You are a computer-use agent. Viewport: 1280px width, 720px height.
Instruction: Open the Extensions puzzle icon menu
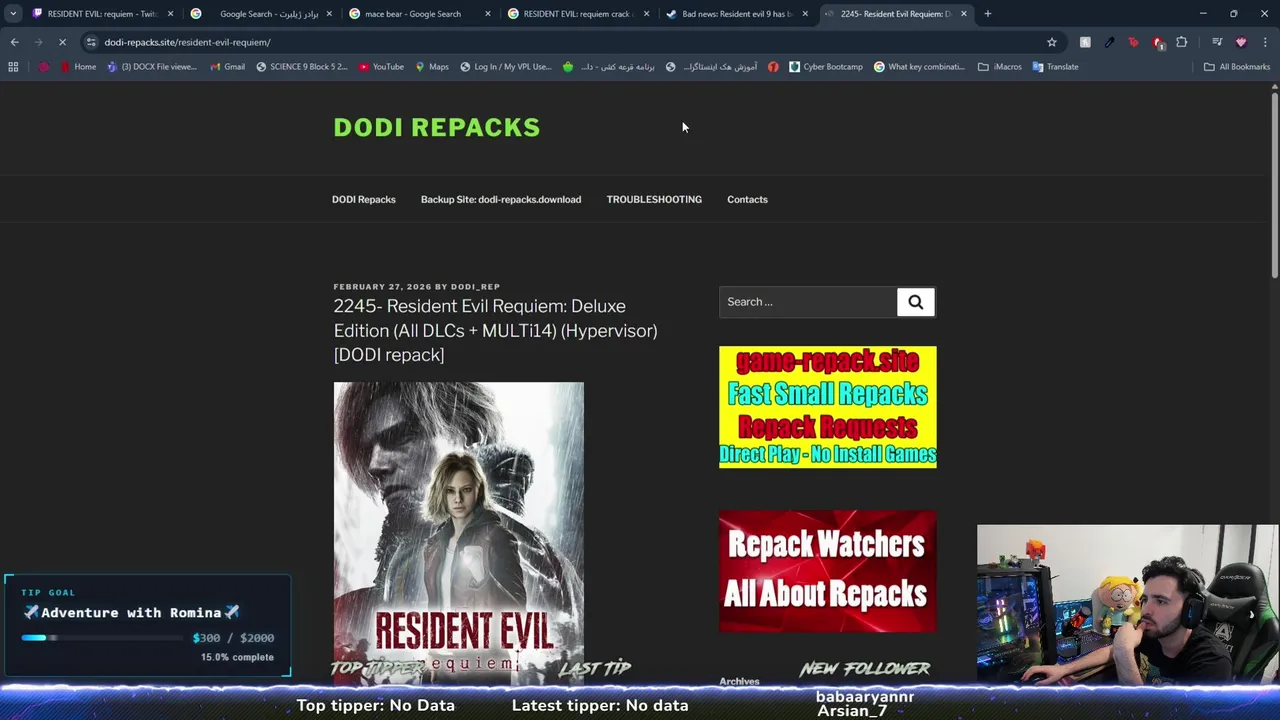pyautogui.click(x=1182, y=42)
